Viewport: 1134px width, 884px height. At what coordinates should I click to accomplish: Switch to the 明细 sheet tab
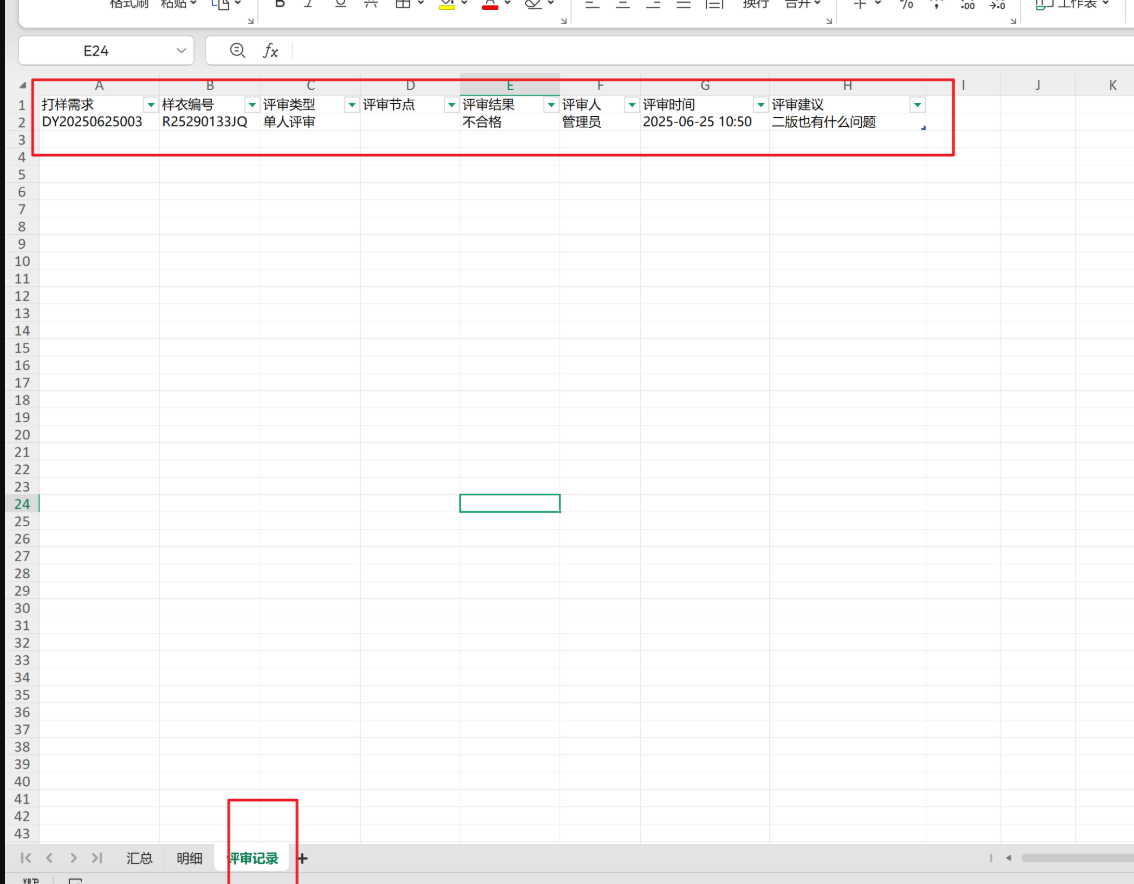189,858
